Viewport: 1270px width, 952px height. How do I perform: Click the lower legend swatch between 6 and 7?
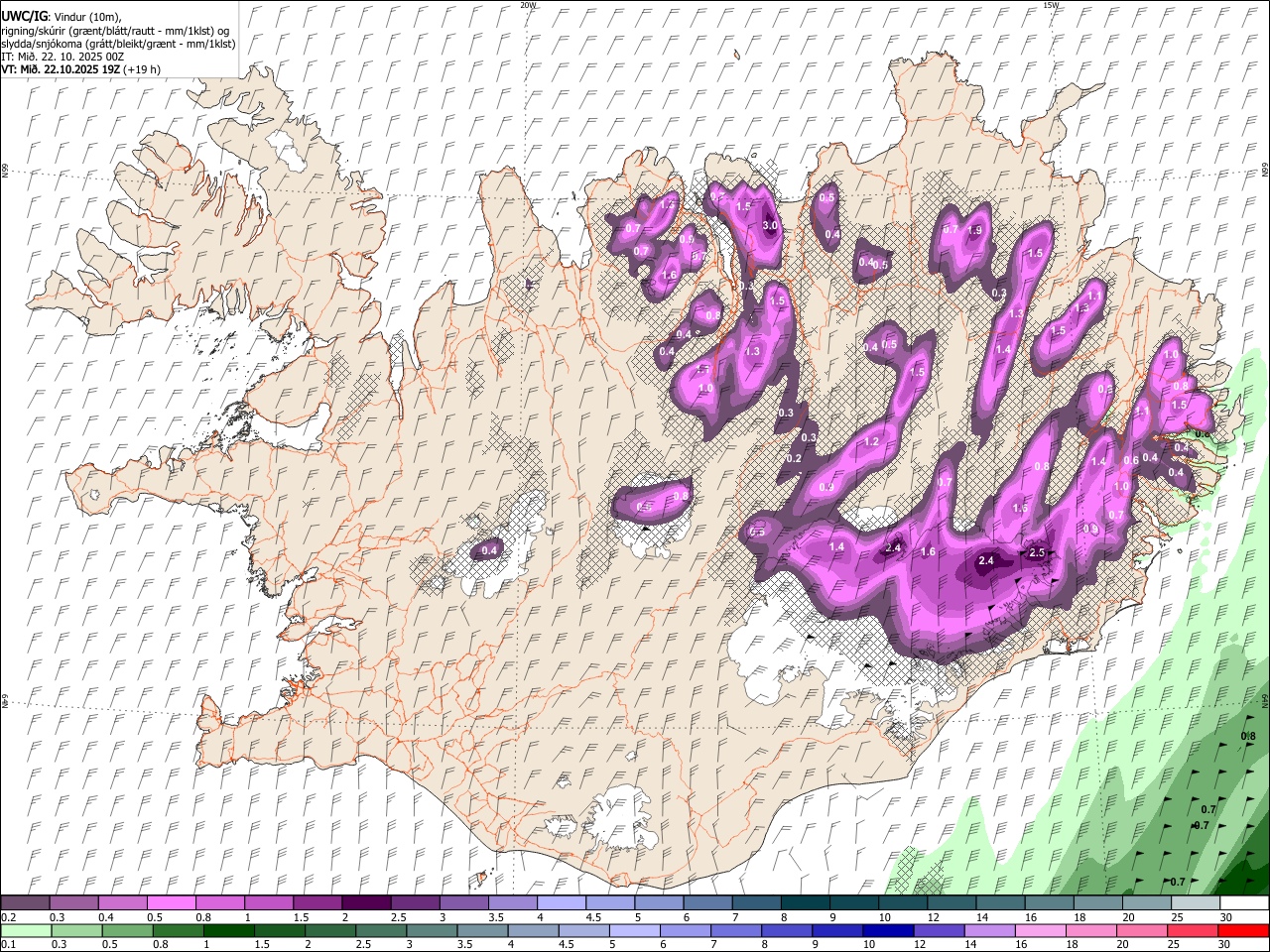point(686,931)
